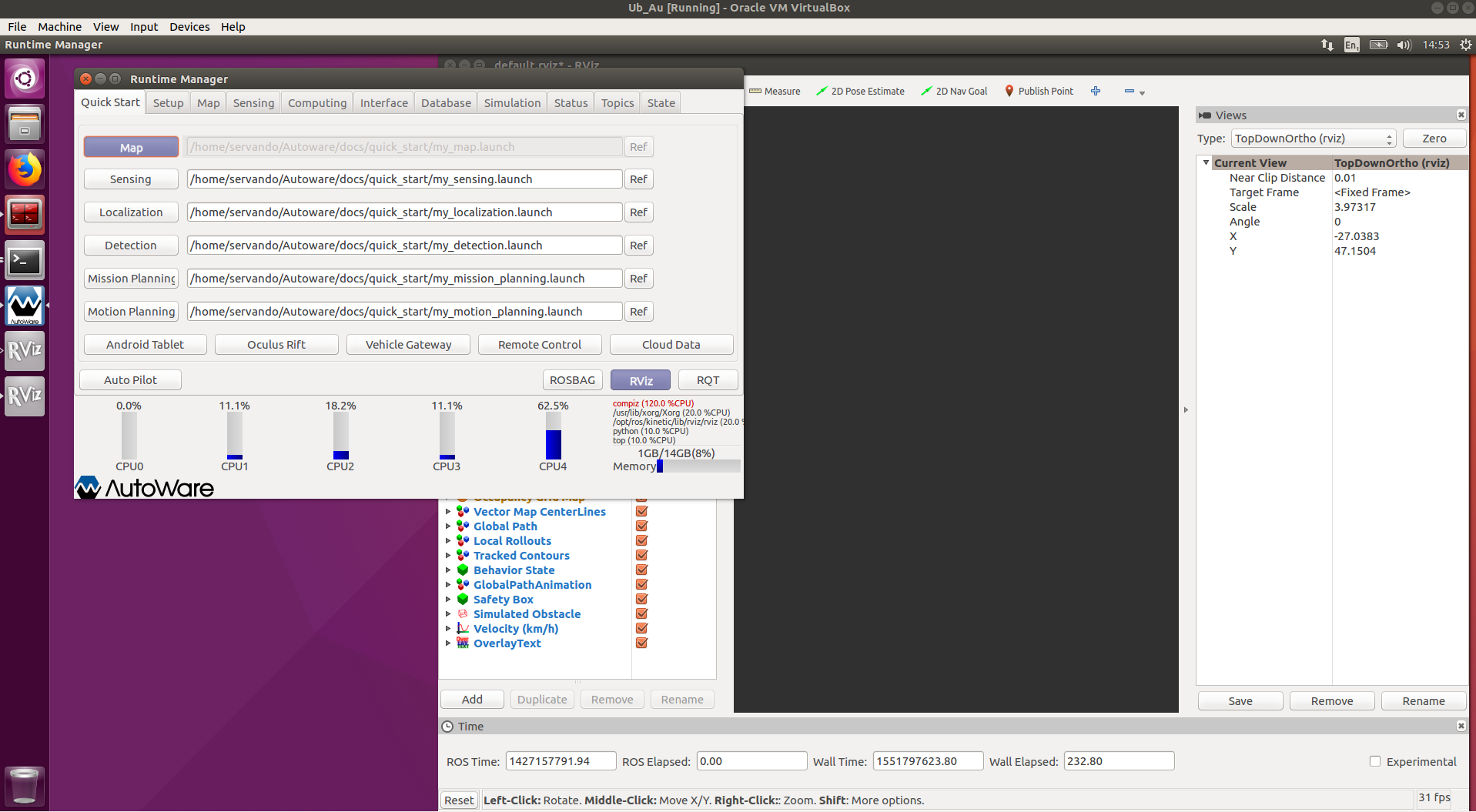Open the system power gear menu
Image resolution: width=1476 pixels, height=812 pixels.
point(1465,45)
